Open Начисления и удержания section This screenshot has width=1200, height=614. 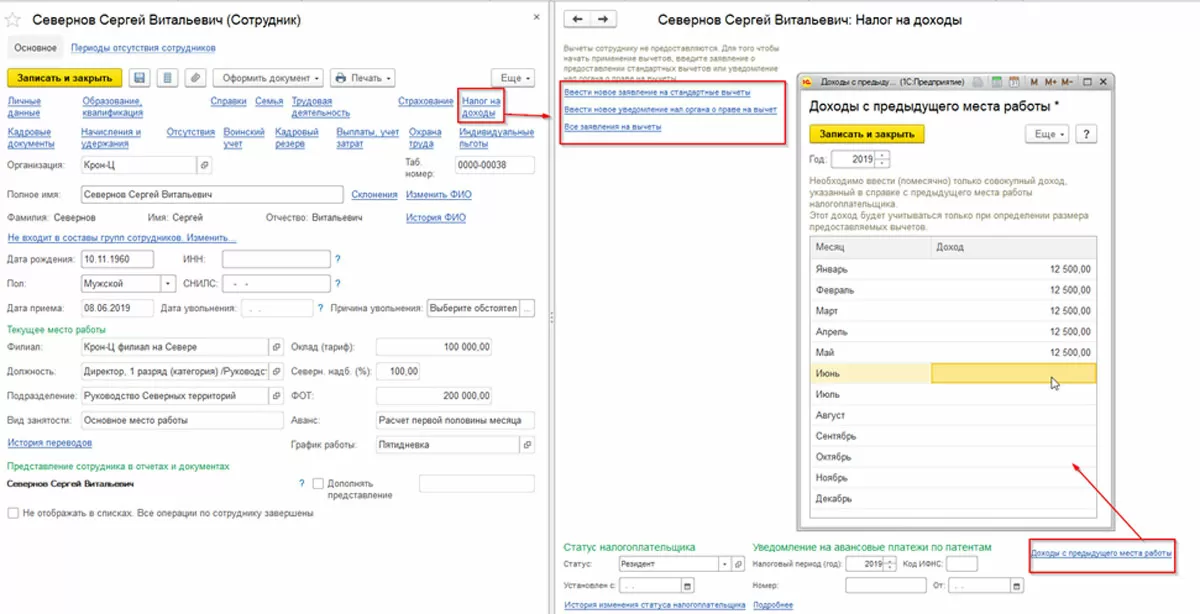coord(112,137)
